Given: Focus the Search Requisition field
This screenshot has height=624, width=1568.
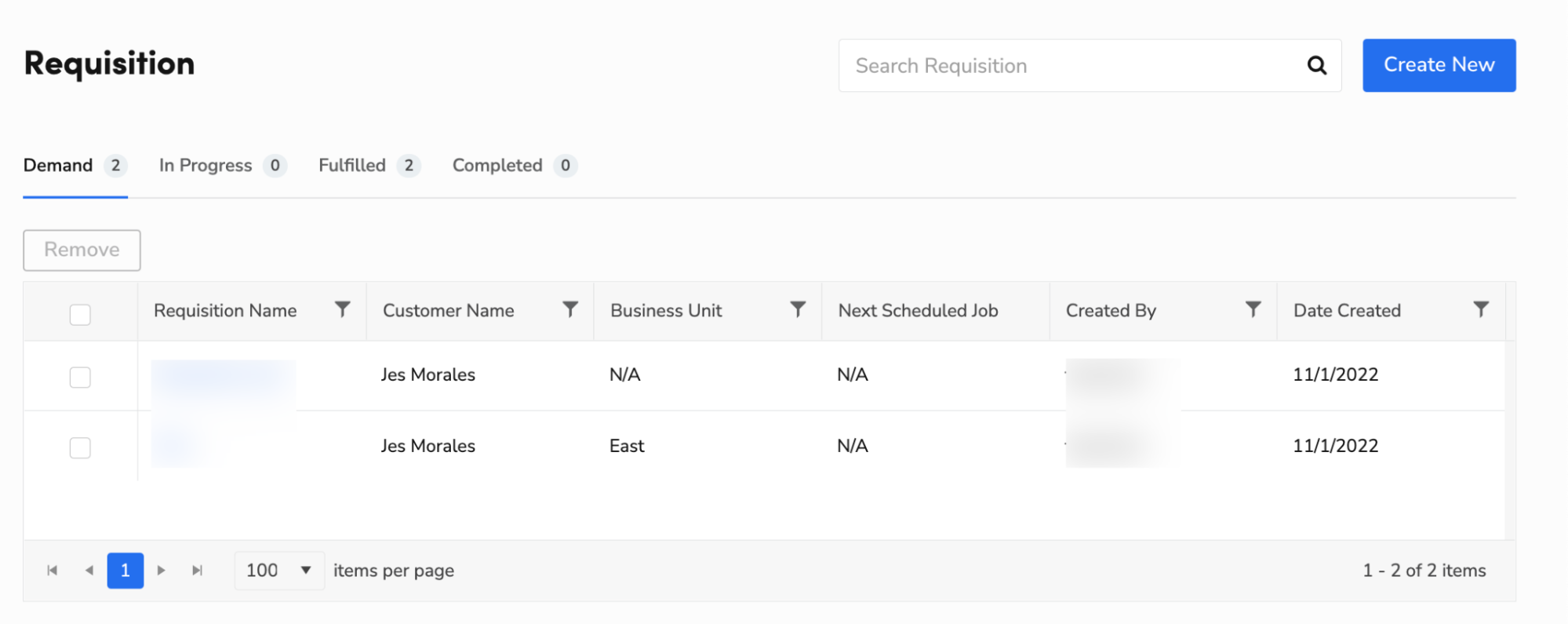Looking at the screenshot, I should [x=1067, y=66].
